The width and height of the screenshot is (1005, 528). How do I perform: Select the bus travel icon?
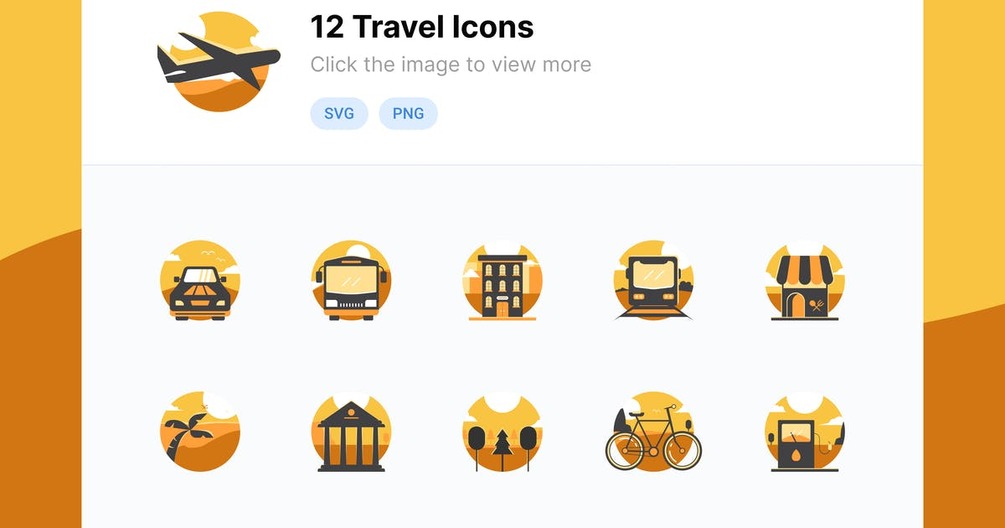[x=351, y=281]
